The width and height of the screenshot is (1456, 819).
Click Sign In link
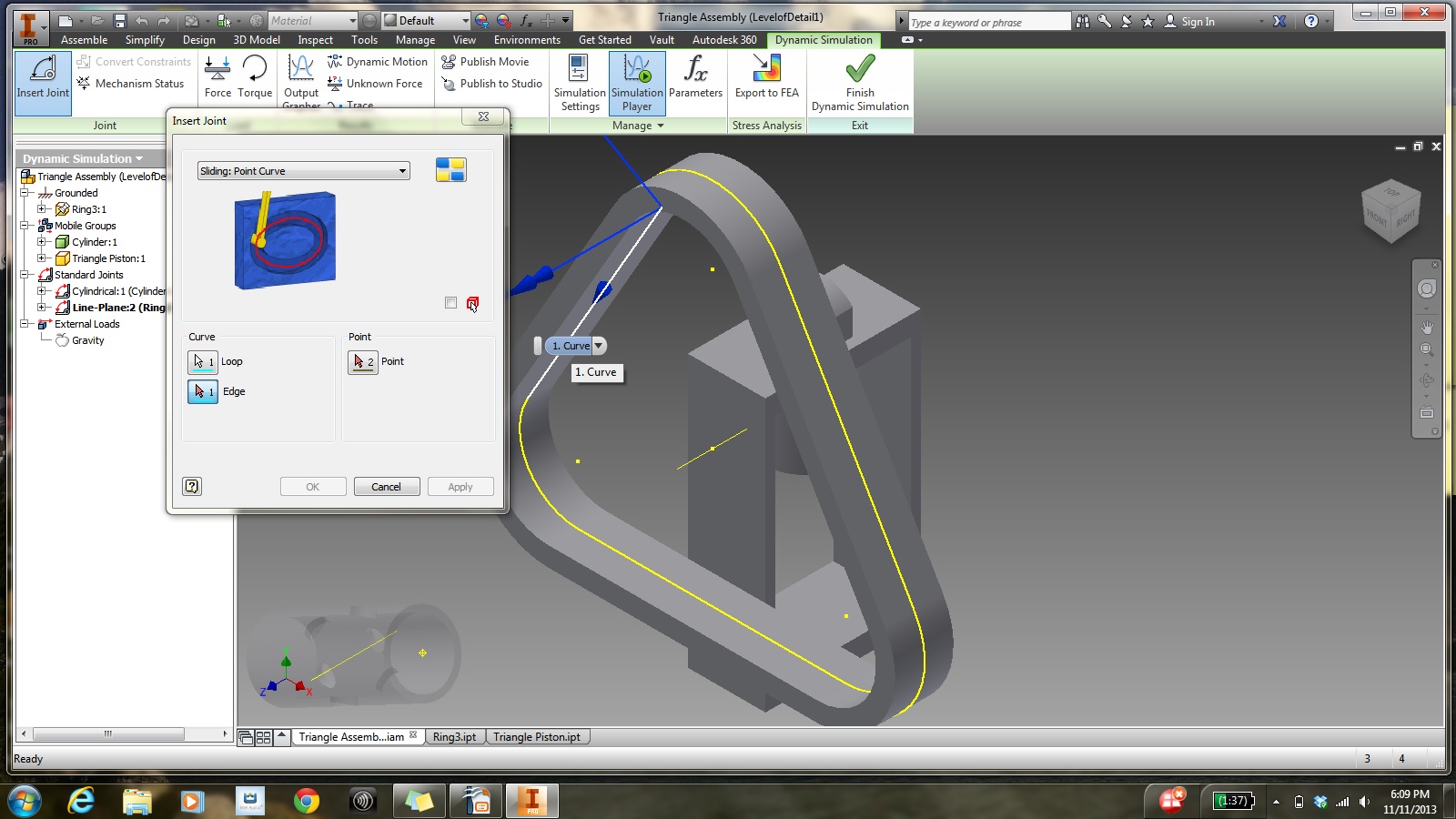coord(1198,22)
